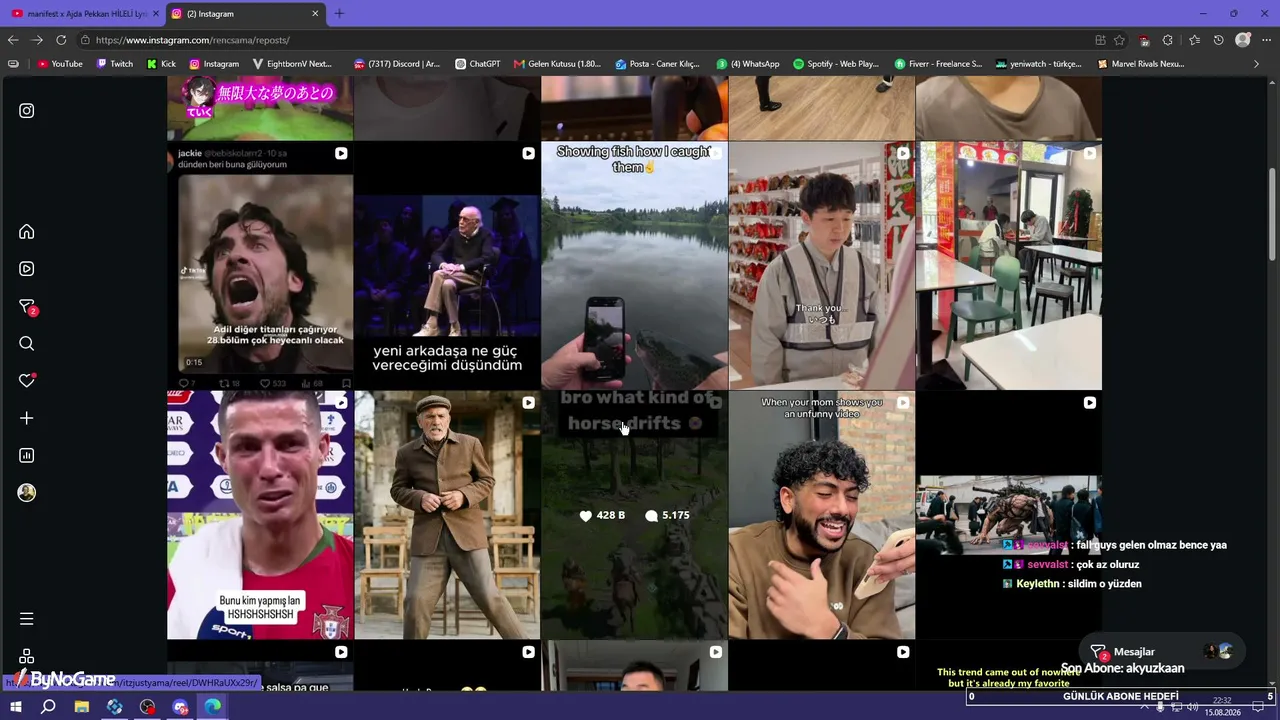Open the crying Ronaldo reel
This screenshot has height=720, width=1280.
tap(260, 515)
